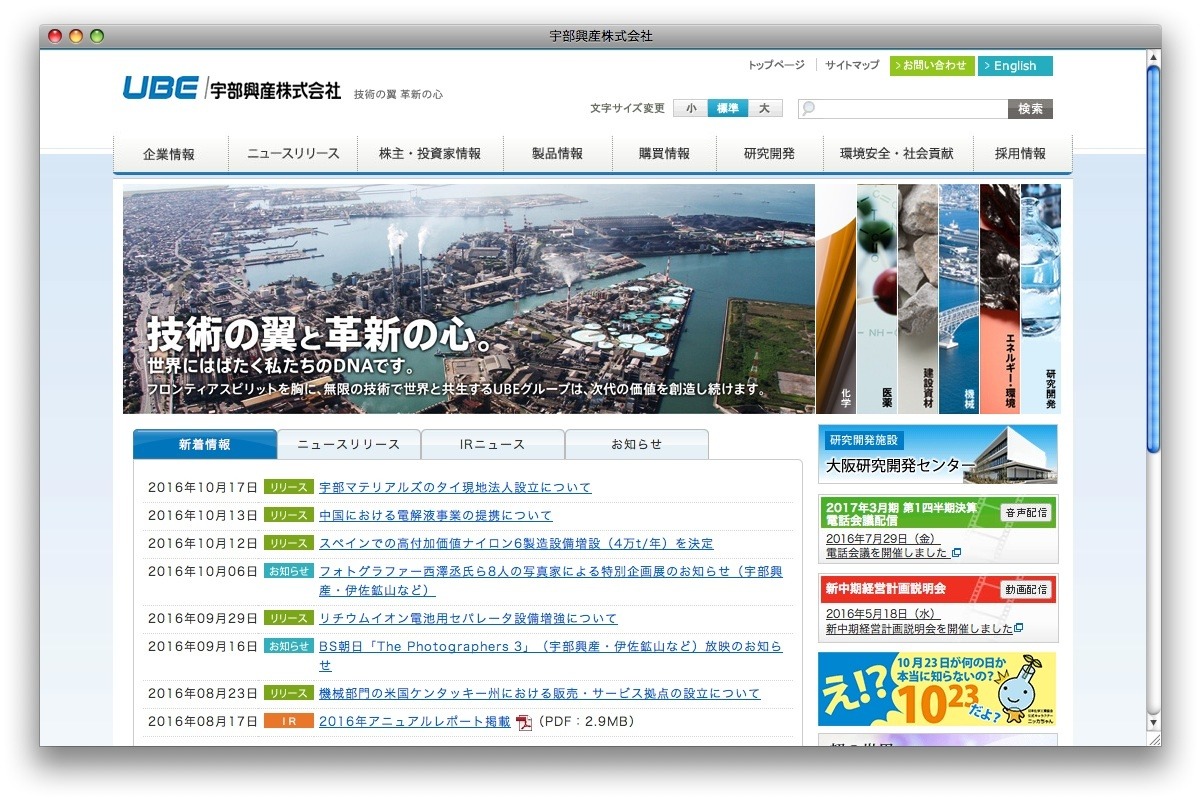Click the 10月23日 mascot banner
1201x801 pixels.
(x=937, y=689)
